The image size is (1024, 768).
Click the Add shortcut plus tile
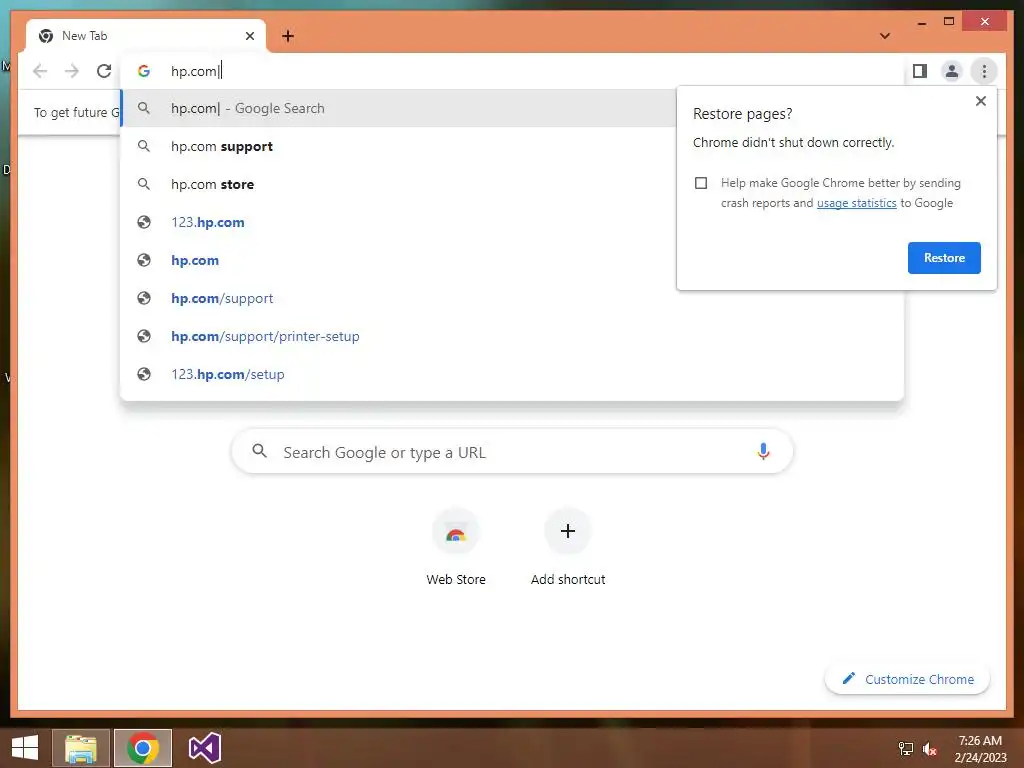[x=568, y=547]
